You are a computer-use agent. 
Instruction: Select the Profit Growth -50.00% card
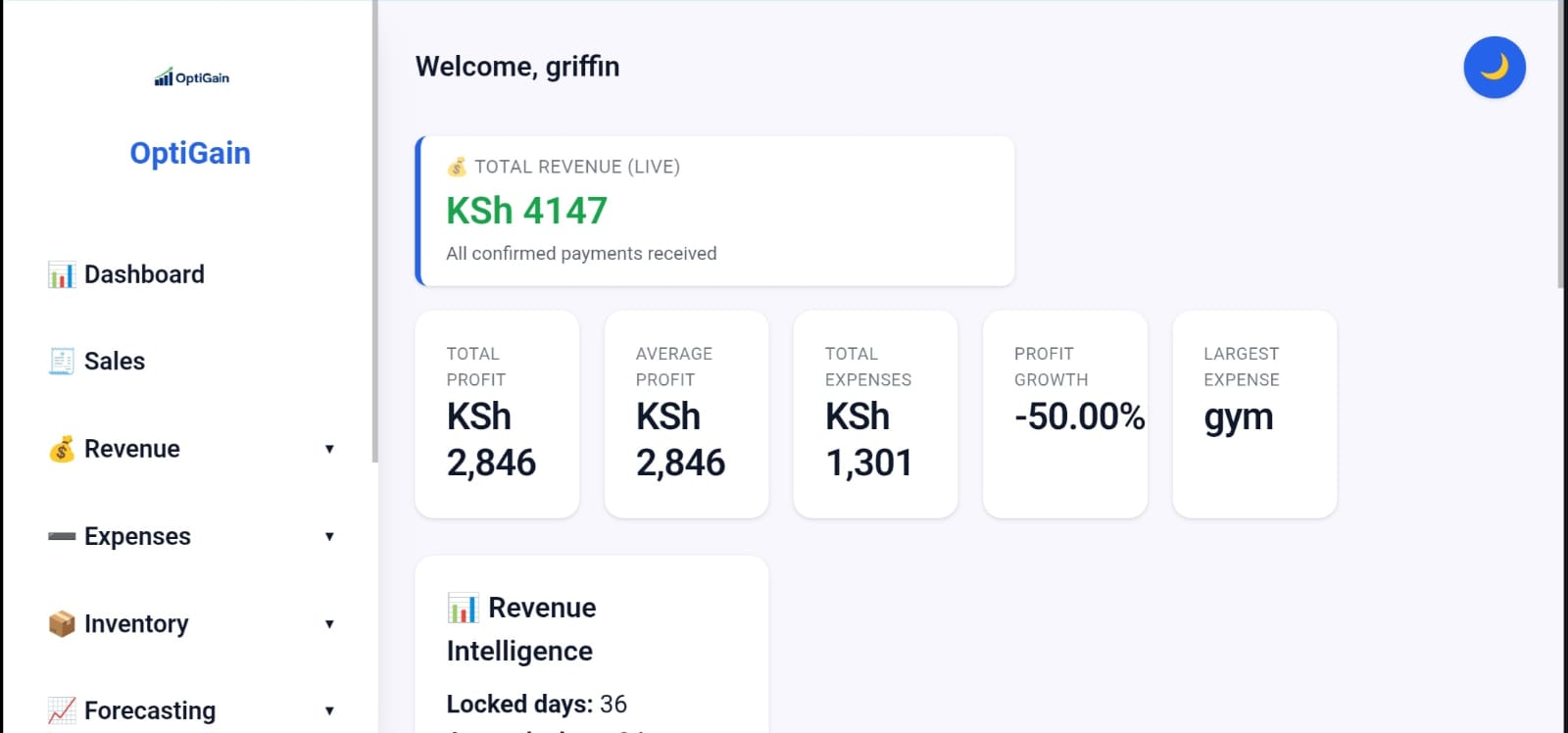[x=1064, y=414]
